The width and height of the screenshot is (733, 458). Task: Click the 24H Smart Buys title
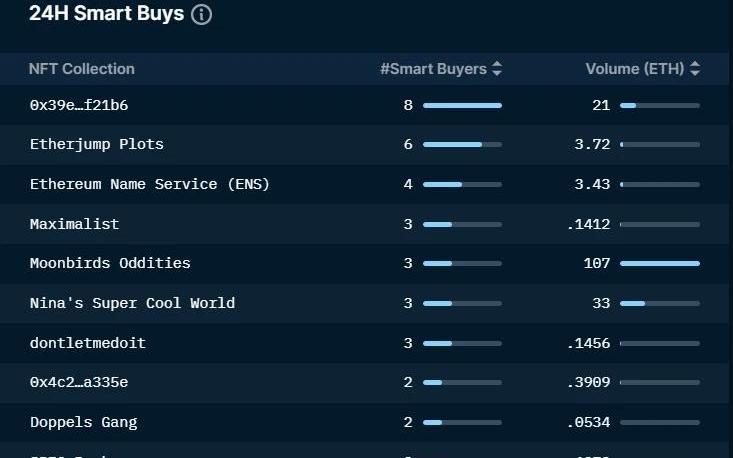click(x=106, y=14)
